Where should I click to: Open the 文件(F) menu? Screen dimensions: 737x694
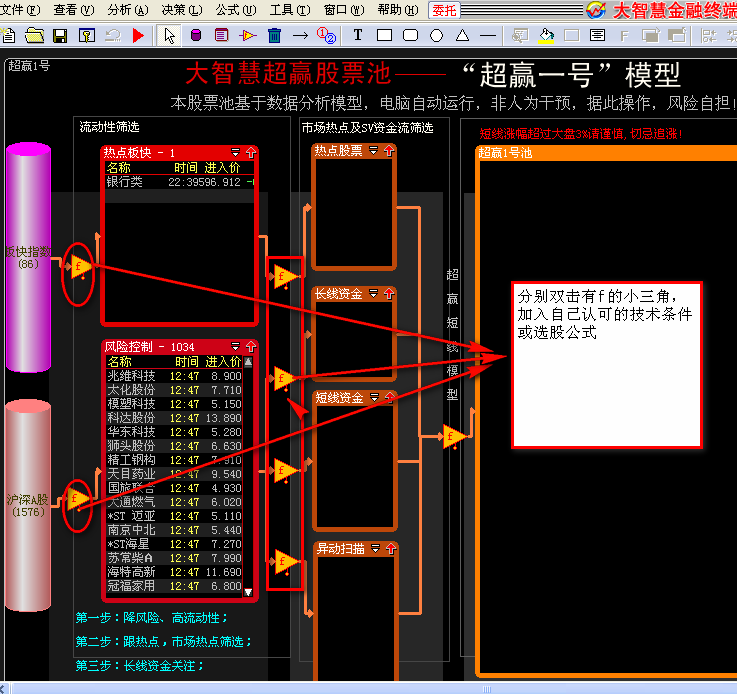[20, 10]
